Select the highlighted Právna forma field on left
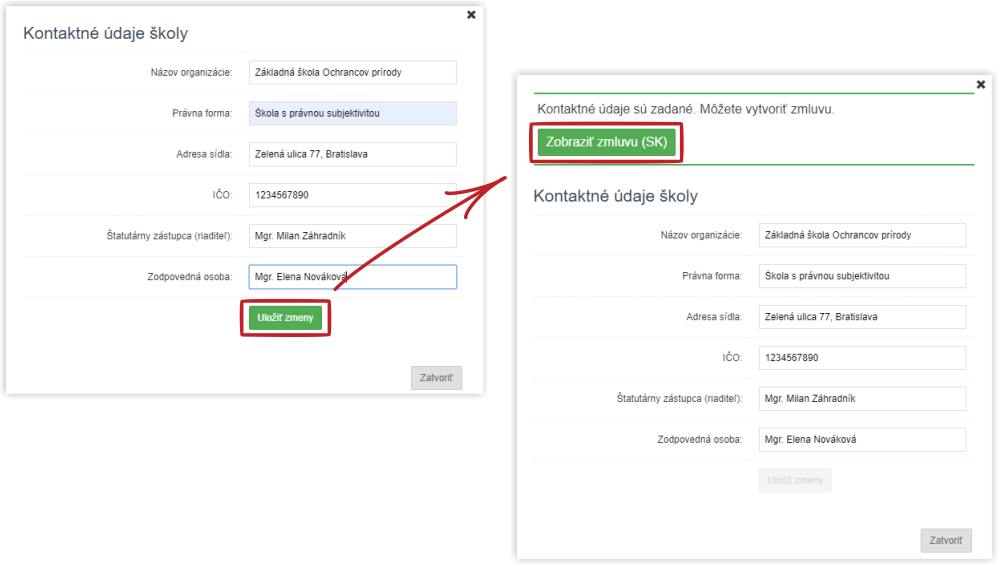 click(352, 113)
